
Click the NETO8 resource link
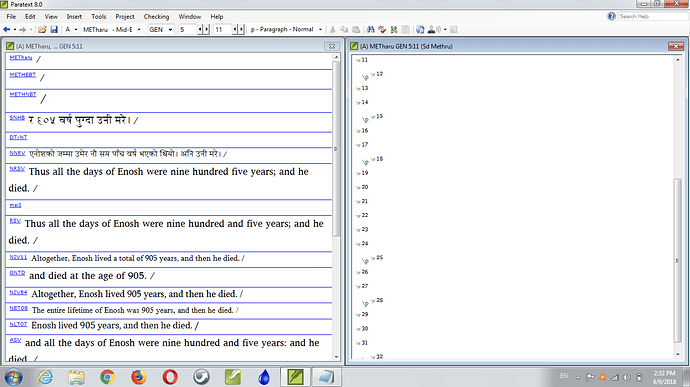click(x=18, y=308)
